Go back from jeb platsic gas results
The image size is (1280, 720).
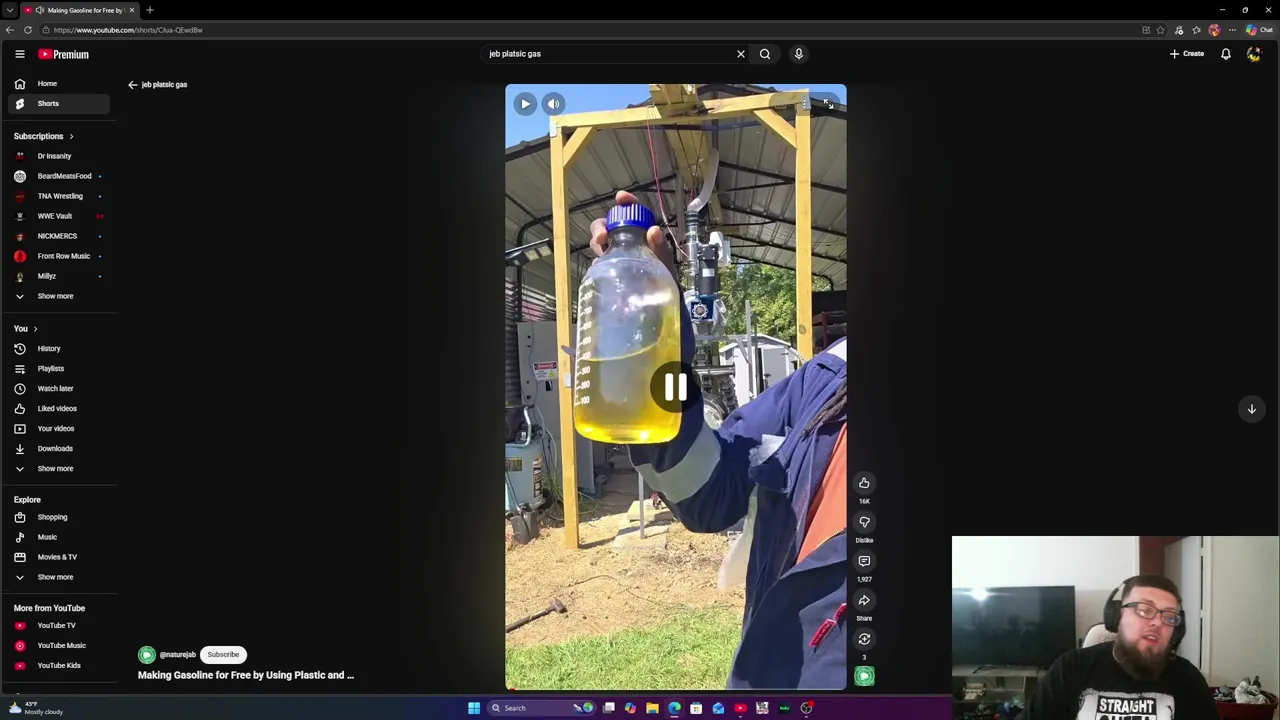[132, 85]
